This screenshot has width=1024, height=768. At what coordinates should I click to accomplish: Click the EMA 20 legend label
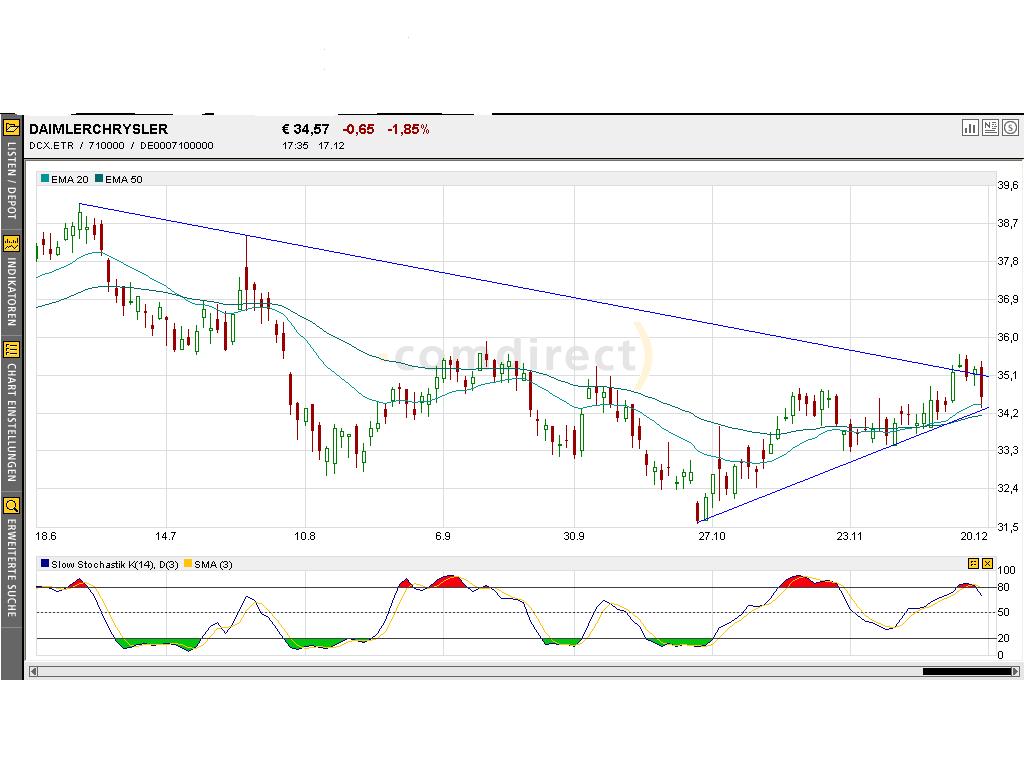click(x=69, y=179)
